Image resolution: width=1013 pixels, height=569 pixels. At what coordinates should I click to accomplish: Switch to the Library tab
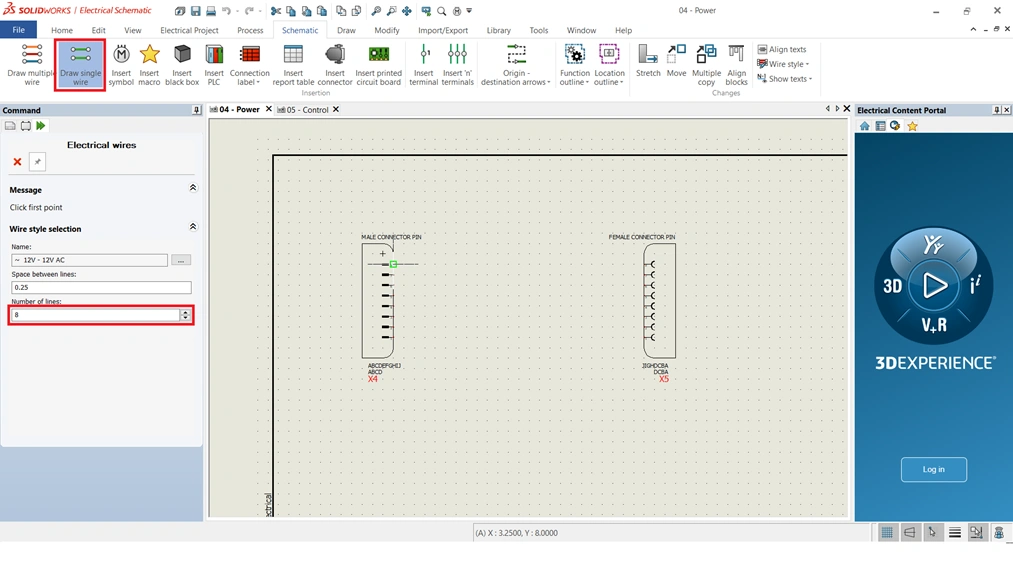pyautogui.click(x=498, y=30)
